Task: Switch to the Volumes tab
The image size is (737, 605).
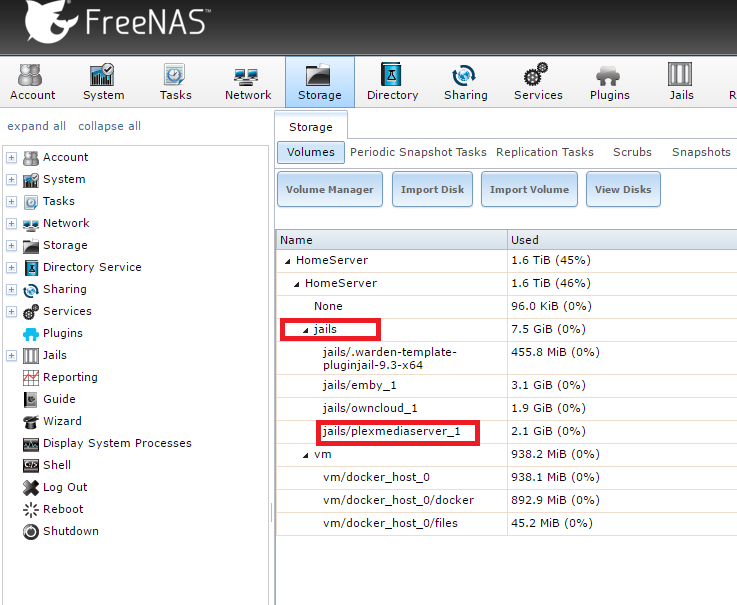Action: tap(311, 152)
